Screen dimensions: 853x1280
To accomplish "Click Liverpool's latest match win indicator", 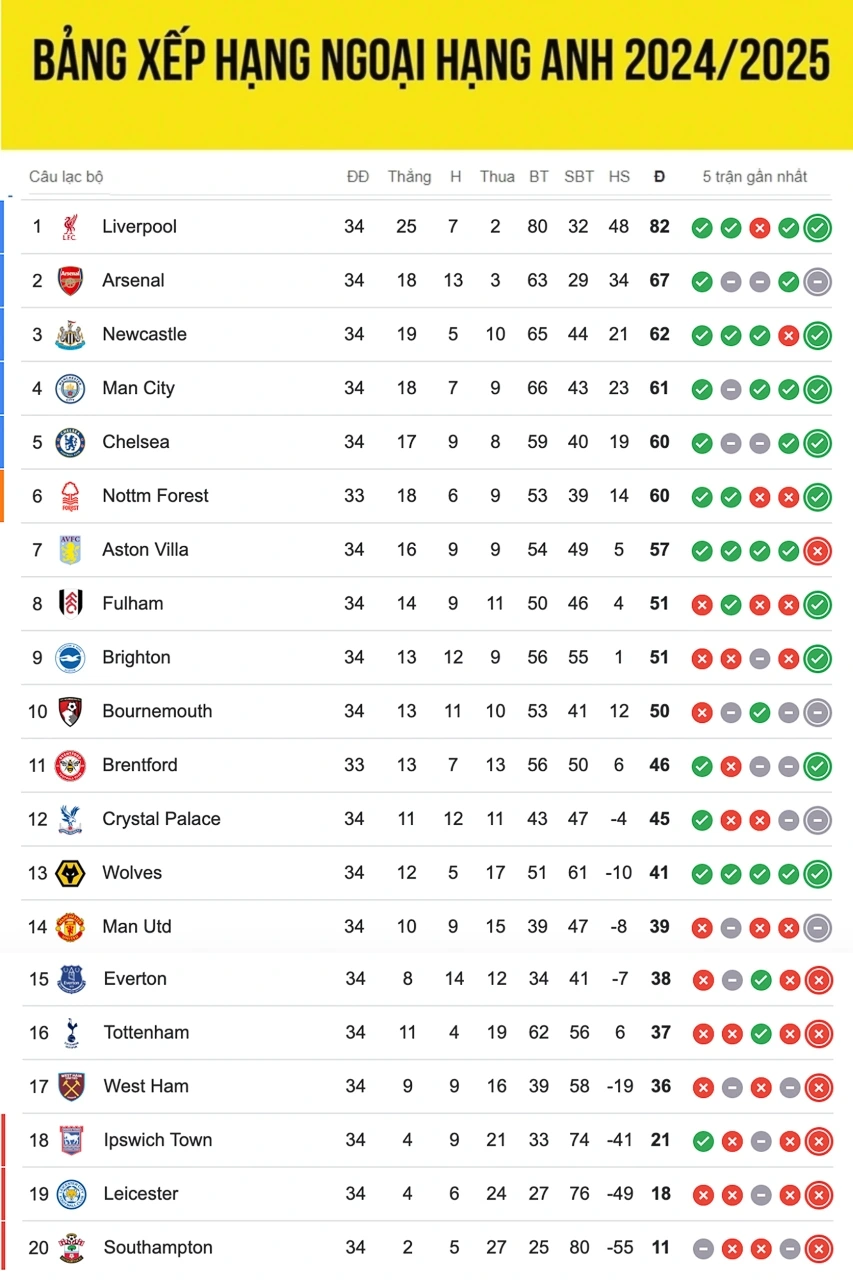I will pyautogui.click(x=818, y=228).
